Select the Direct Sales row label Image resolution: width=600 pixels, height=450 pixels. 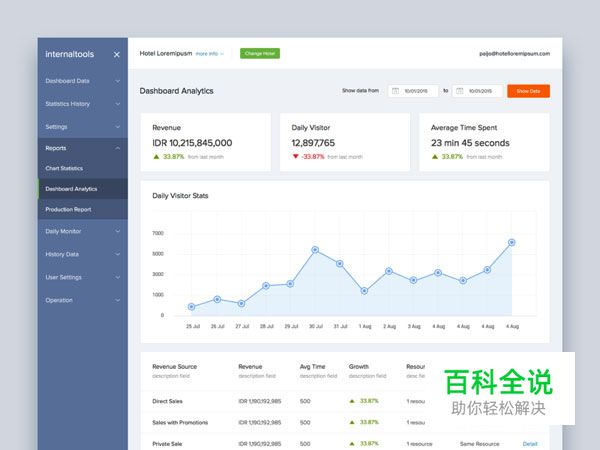coord(167,401)
